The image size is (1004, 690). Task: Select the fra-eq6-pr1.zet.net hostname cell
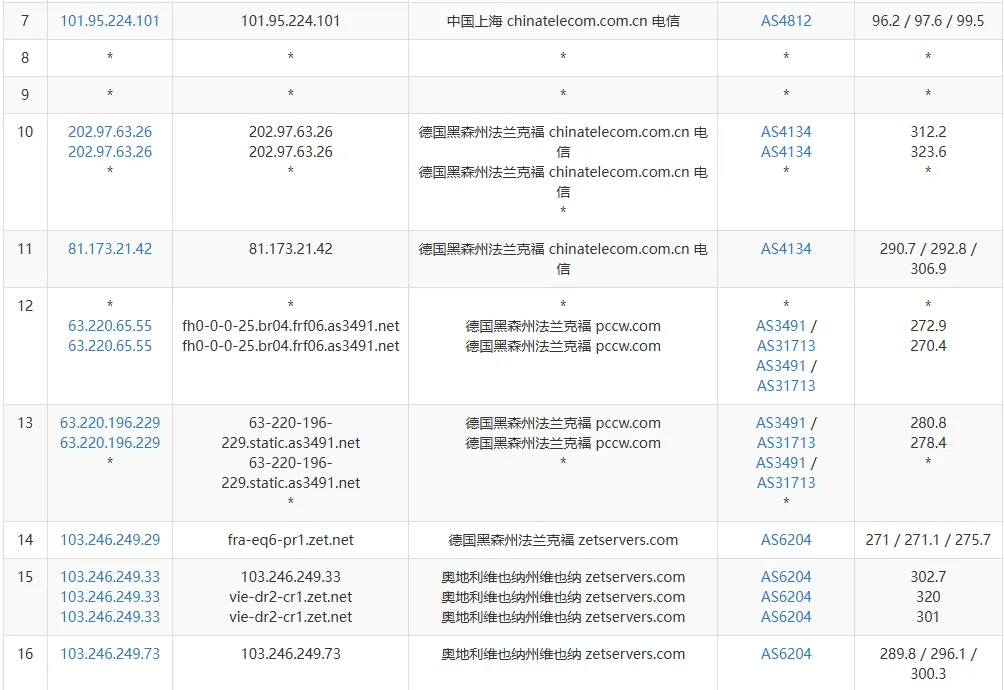click(x=290, y=539)
